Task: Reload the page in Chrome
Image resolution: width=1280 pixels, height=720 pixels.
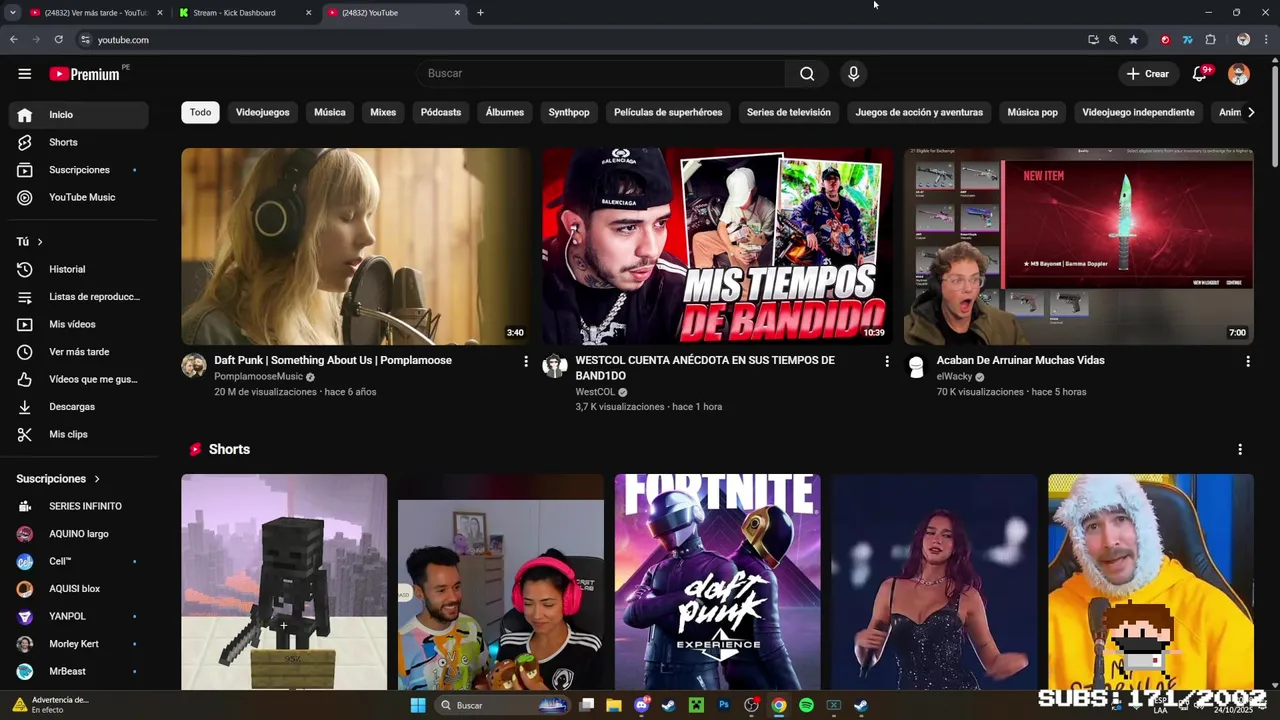Action: click(x=59, y=40)
